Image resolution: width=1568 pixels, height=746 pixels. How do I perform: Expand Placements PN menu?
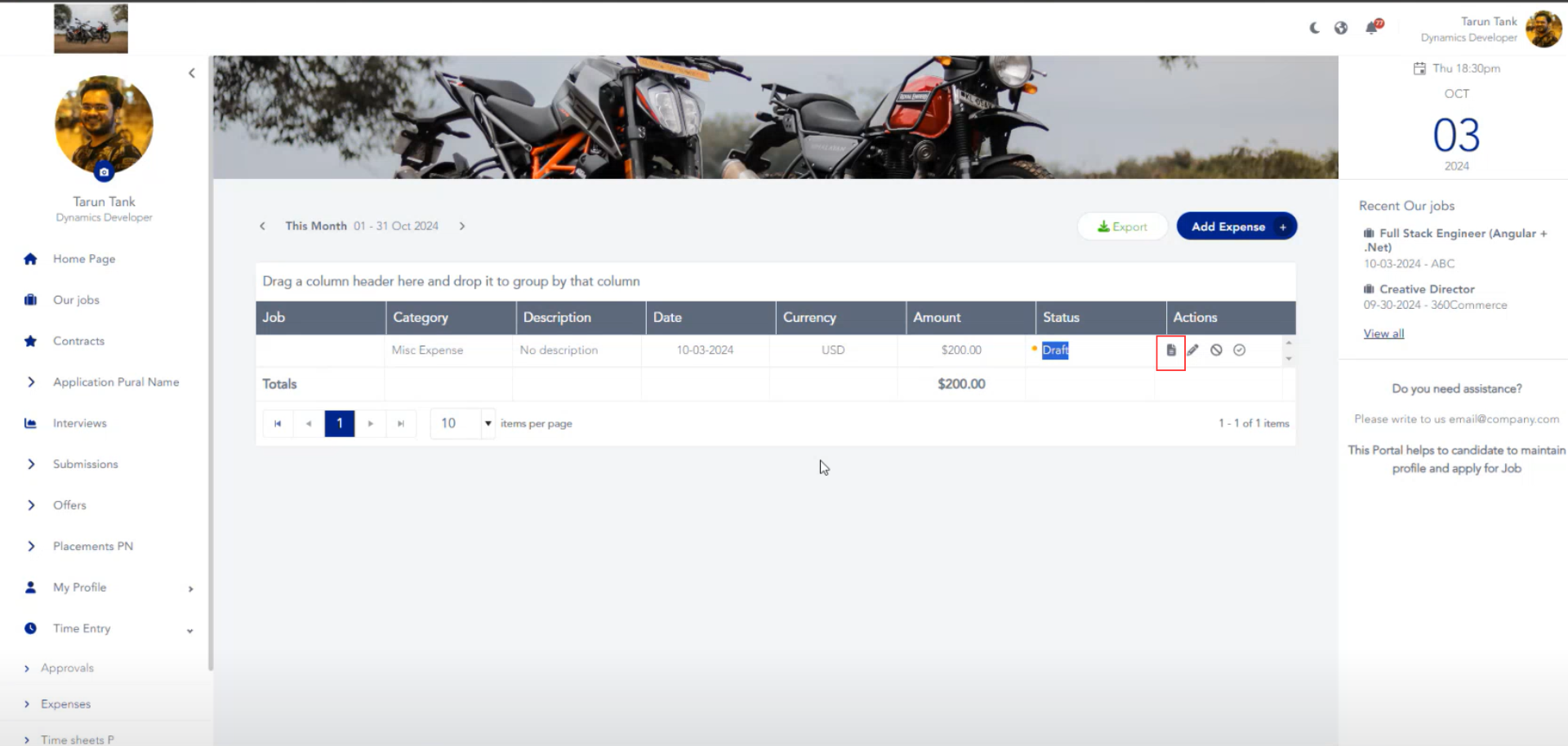coord(93,546)
